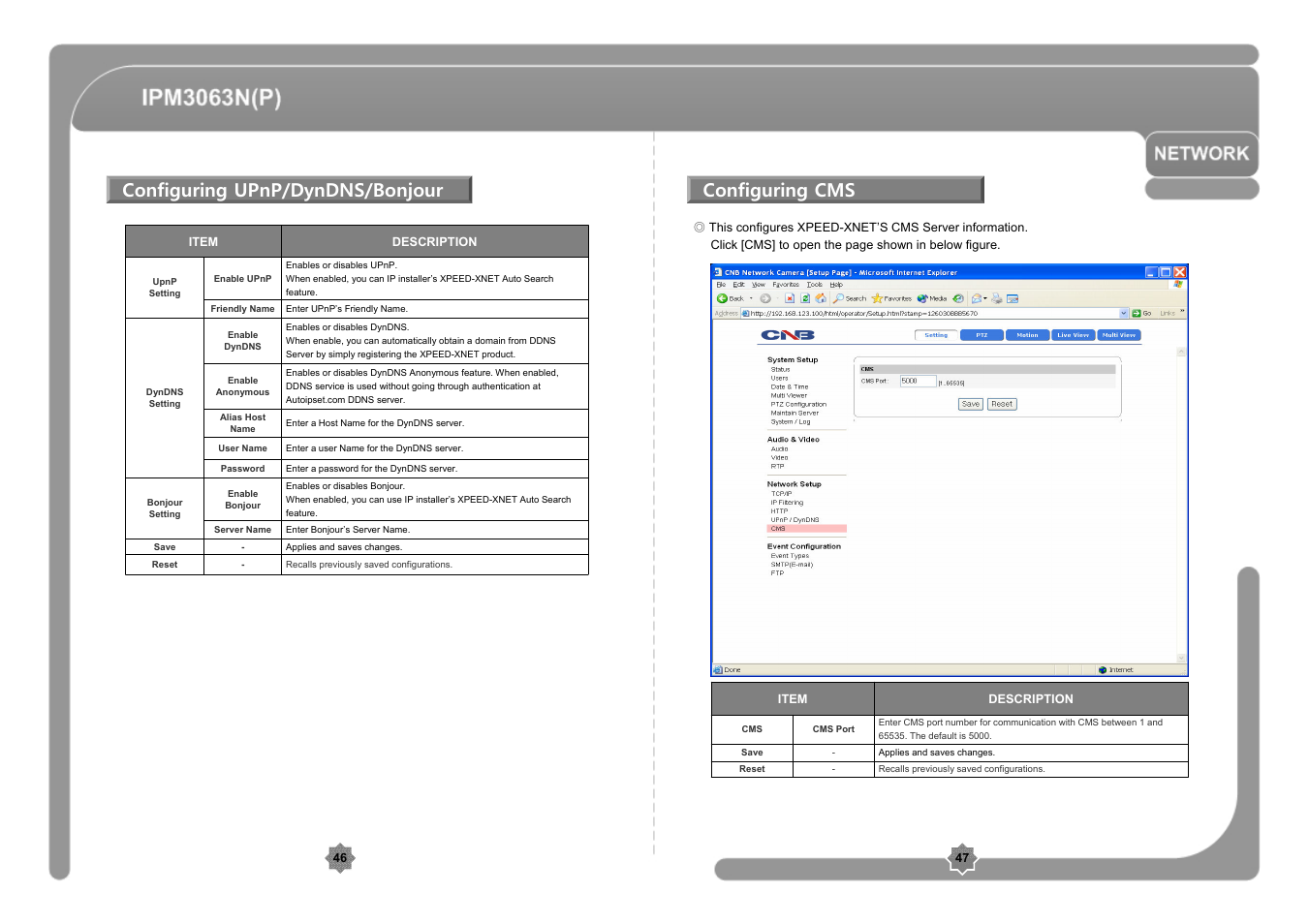This screenshot has width=1309, height=924.
Task: Click the Back arrow icon in browser toolbar
Action: pyautogui.click(x=722, y=298)
